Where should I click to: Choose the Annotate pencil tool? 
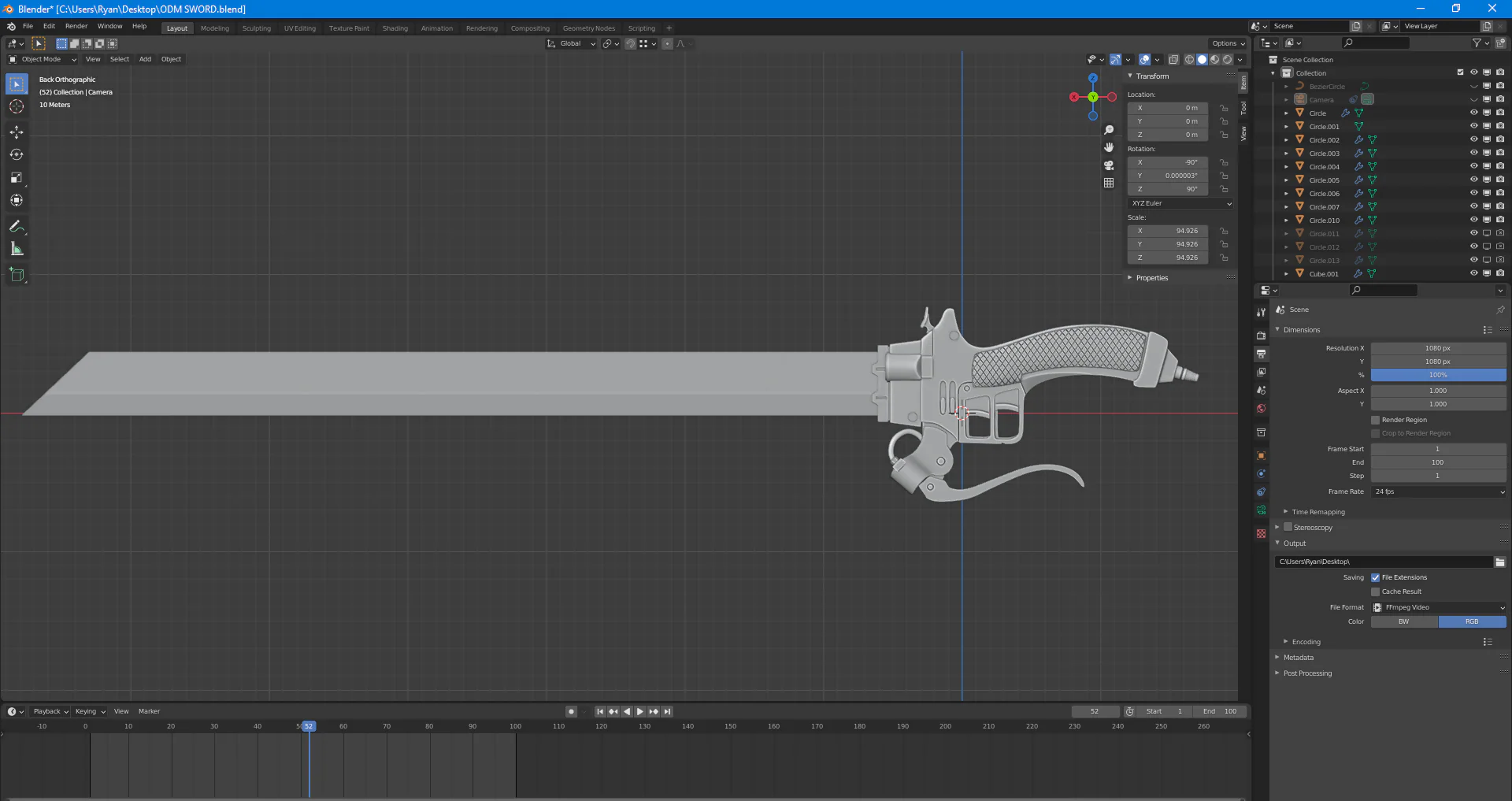click(x=17, y=227)
